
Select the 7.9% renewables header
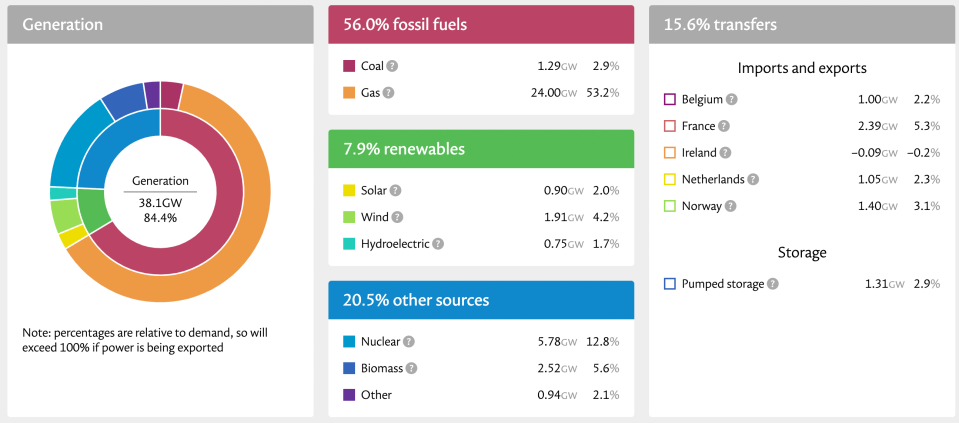tap(481, 149)
